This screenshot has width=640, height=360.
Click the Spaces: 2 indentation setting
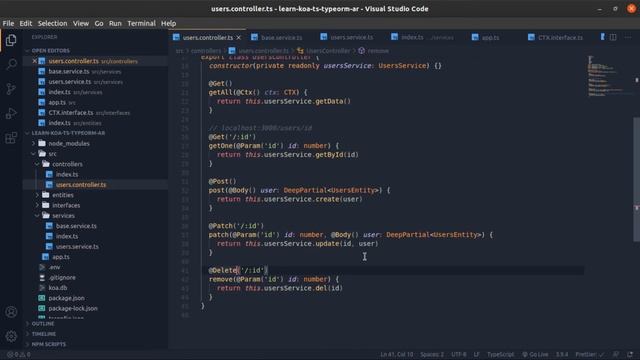pyautogui.click(x=432, y=354)
